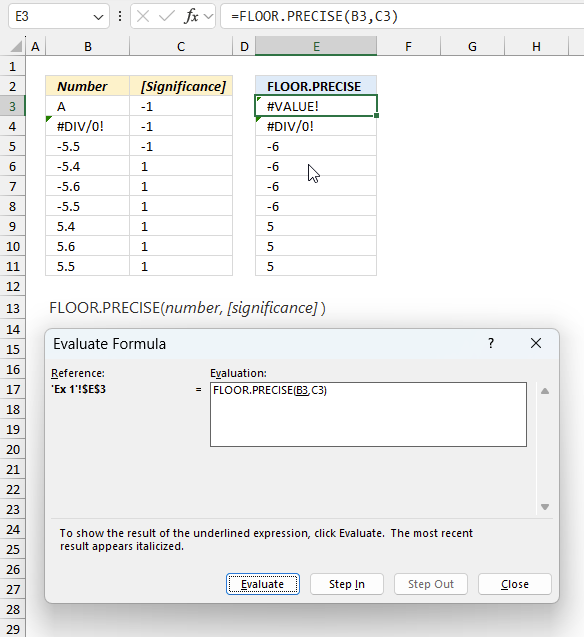Click the X icon of Evaluate Formula dialog

coord(536,343)
